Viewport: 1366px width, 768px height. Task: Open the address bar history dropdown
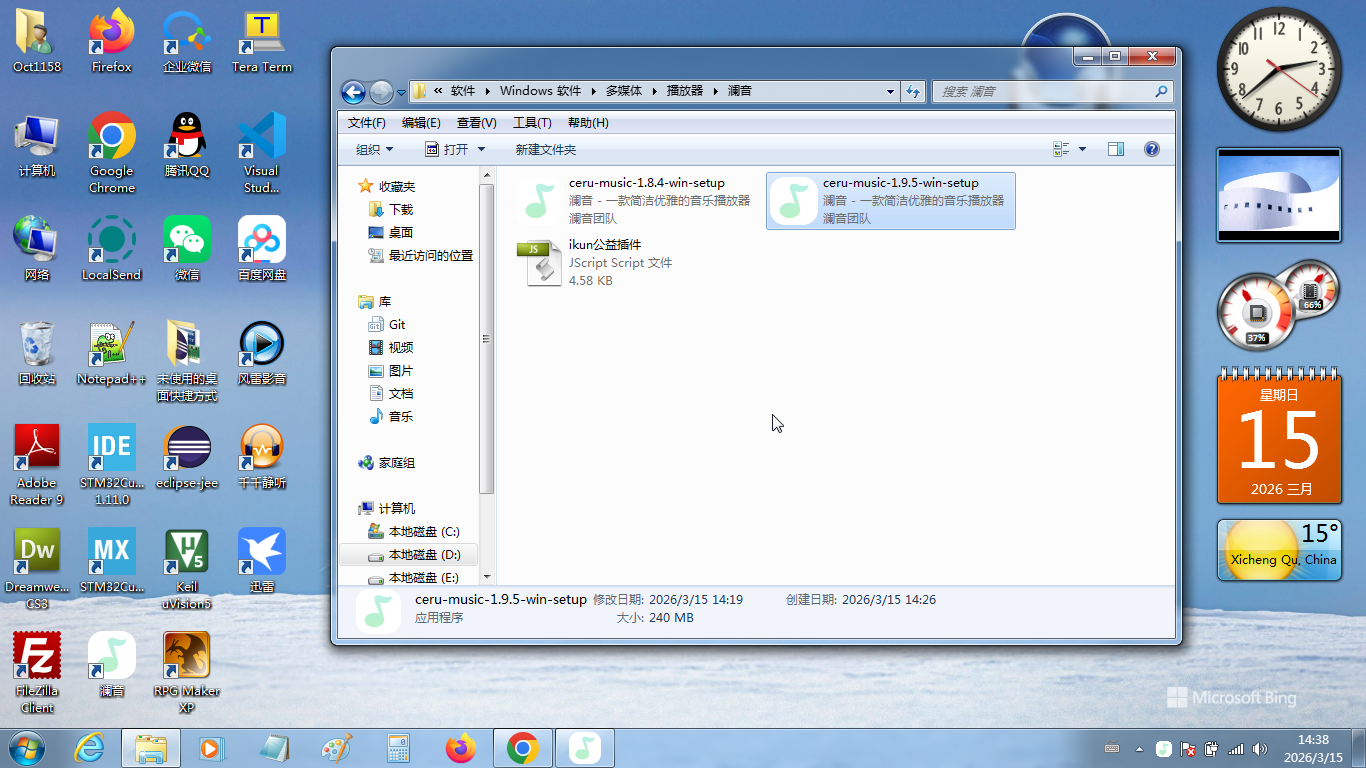(890, 91)
